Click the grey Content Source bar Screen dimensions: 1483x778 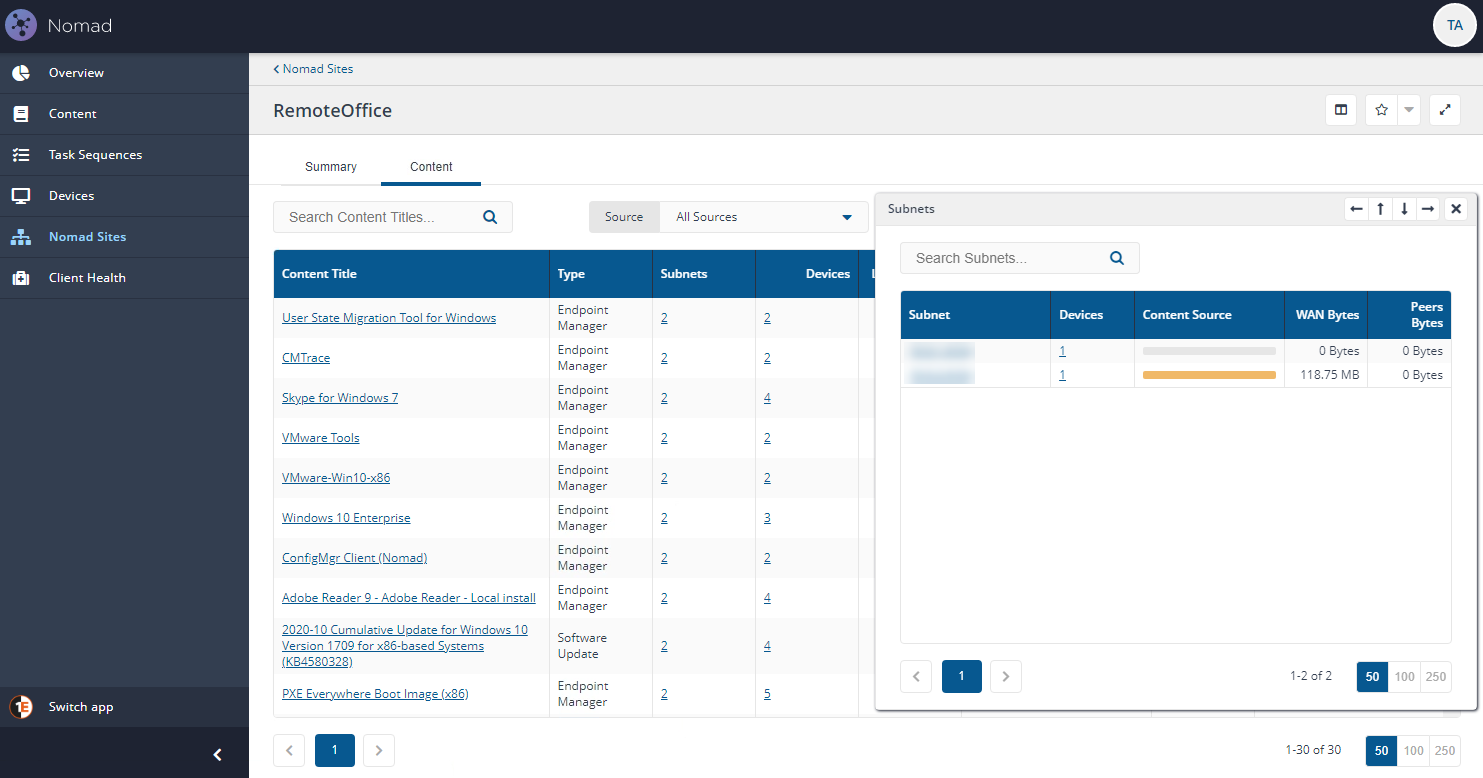(1209, 351)
